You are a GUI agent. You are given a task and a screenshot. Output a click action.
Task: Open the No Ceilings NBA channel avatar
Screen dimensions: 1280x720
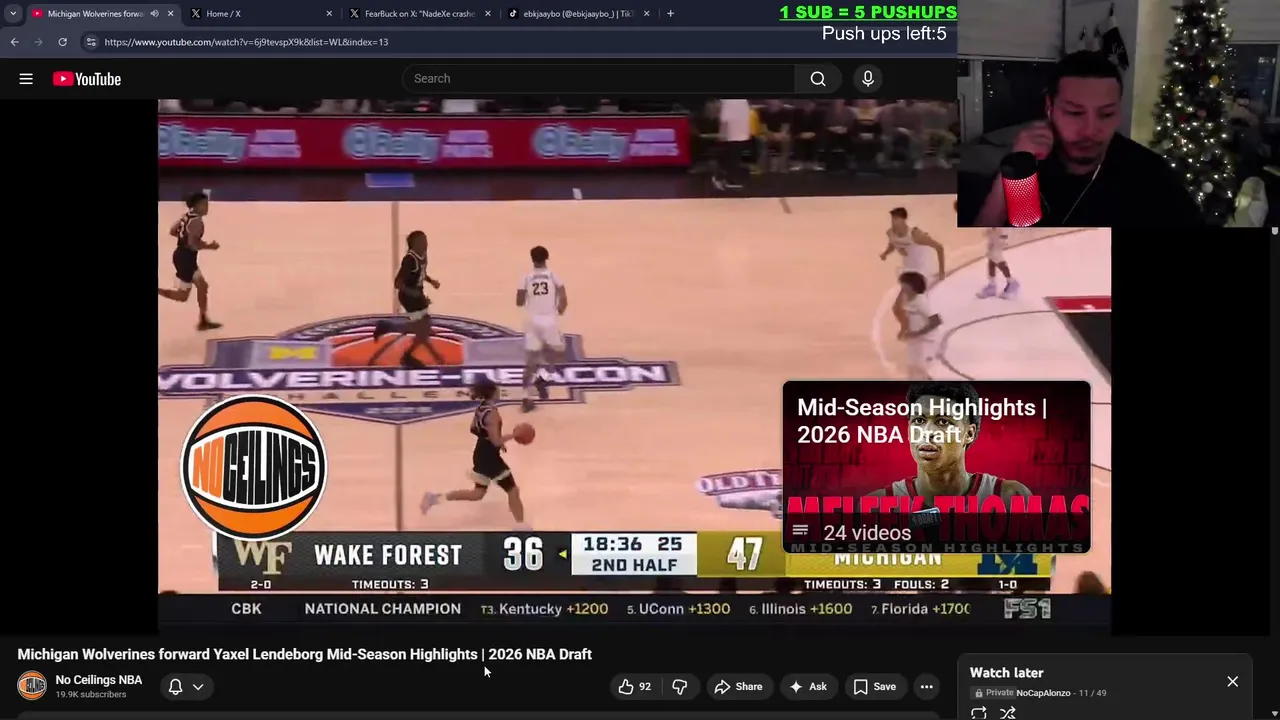tap(32, 686)
